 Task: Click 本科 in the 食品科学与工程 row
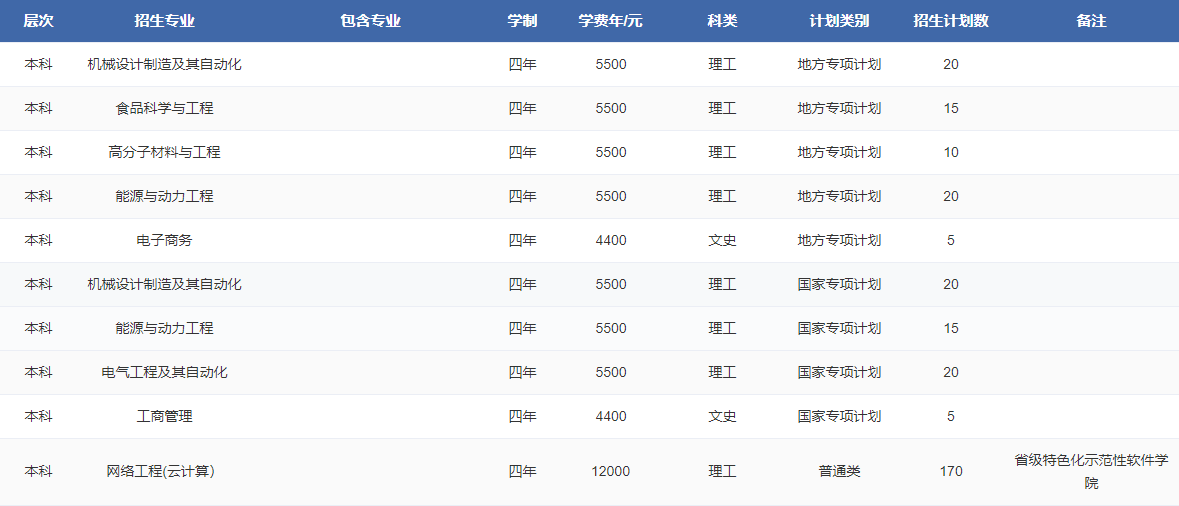click(x=38, y=108)
